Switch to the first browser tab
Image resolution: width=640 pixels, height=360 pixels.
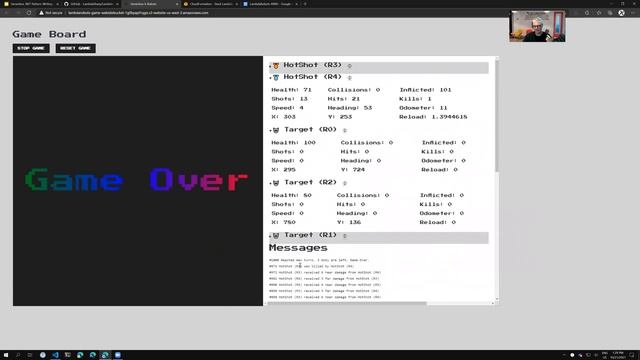[31, 4]
